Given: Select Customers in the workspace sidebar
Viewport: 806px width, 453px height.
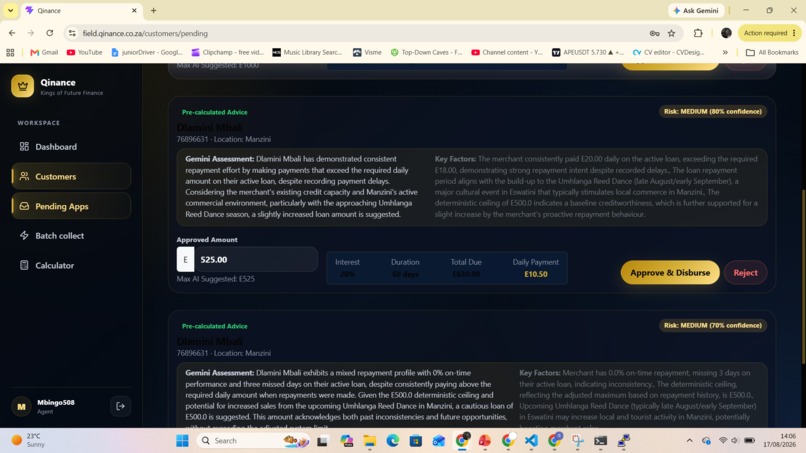Looking at the screenshot, I should point(70,176).
